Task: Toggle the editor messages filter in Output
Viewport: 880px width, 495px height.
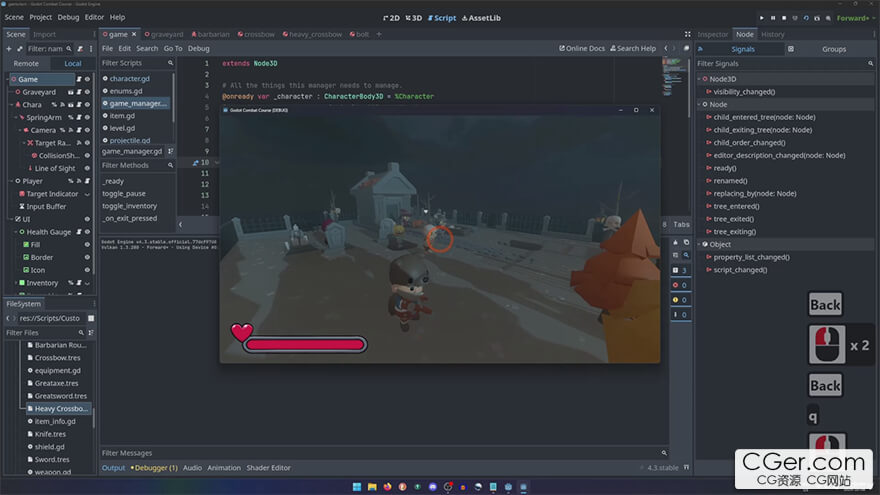Action: 680,315
